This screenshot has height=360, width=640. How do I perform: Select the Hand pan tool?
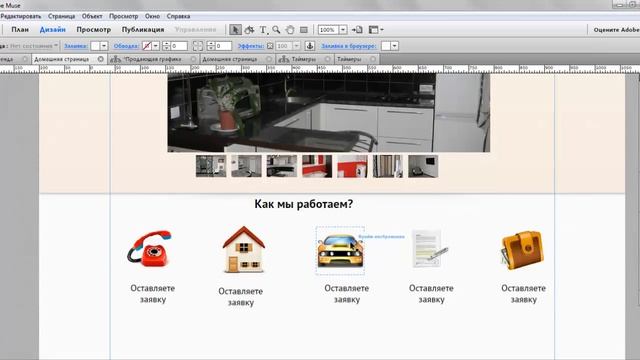point(290,30)
